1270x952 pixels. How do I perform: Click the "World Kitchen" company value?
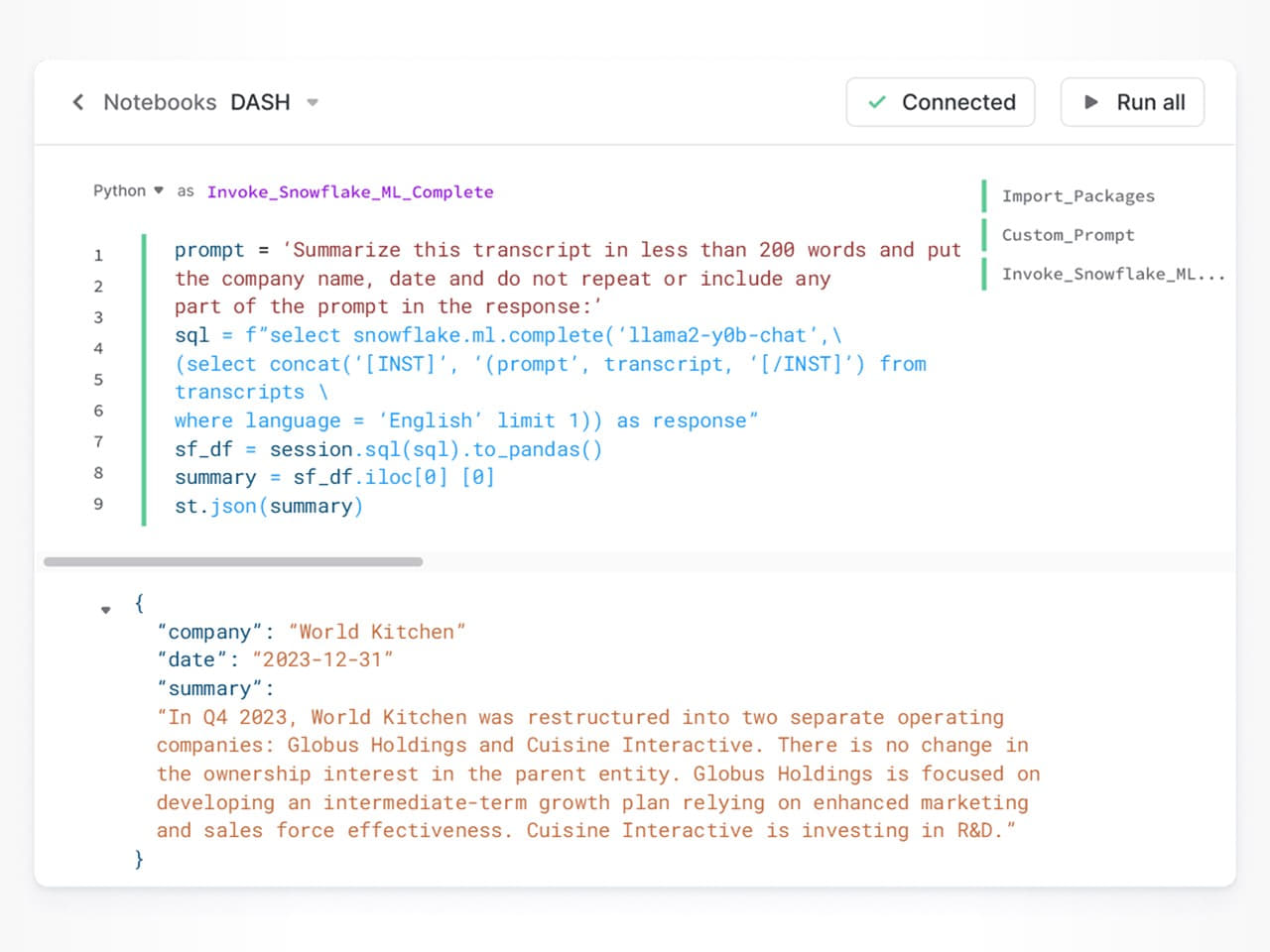(377, 632)
